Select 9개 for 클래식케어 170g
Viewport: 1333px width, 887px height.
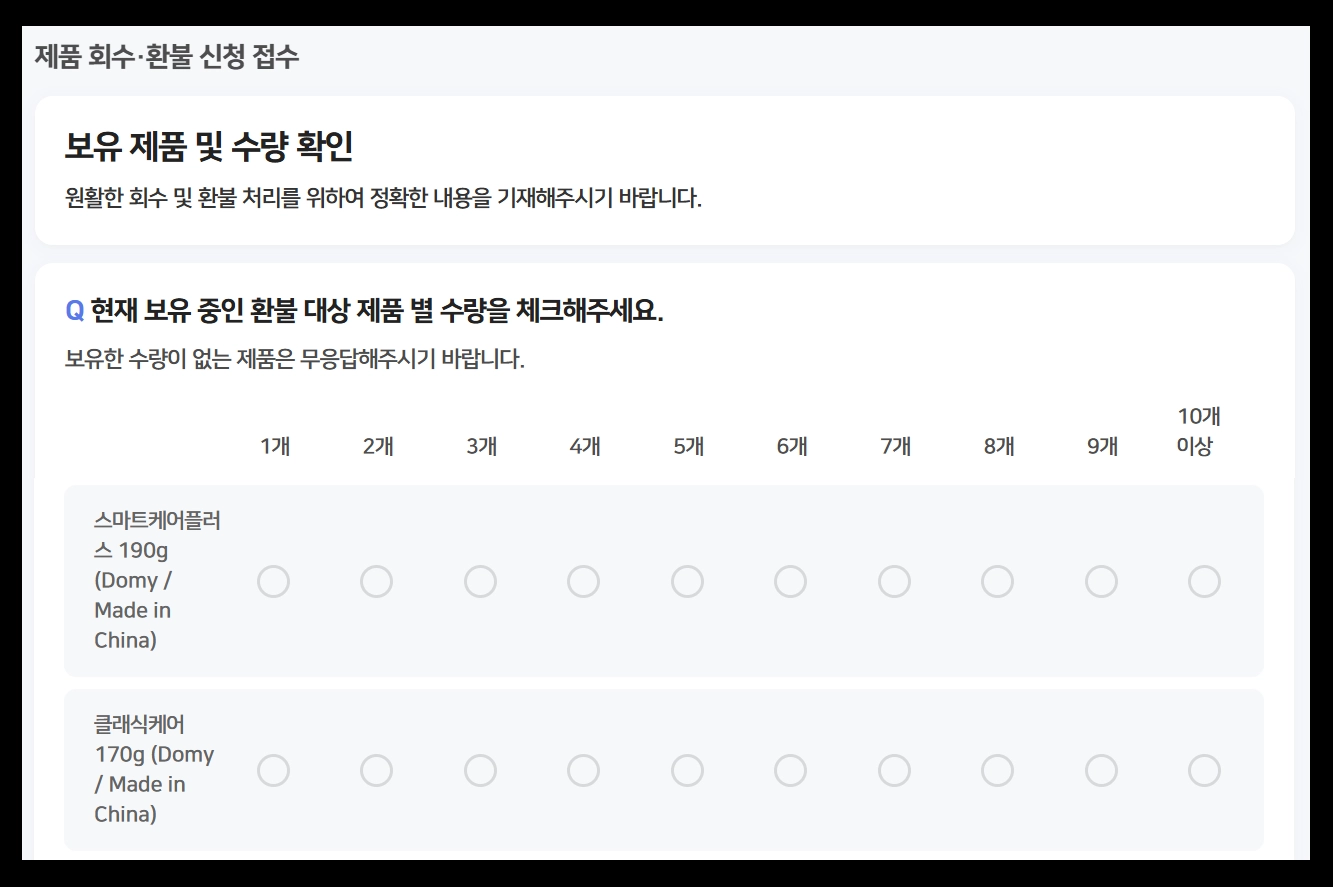tap(1100, 770)
